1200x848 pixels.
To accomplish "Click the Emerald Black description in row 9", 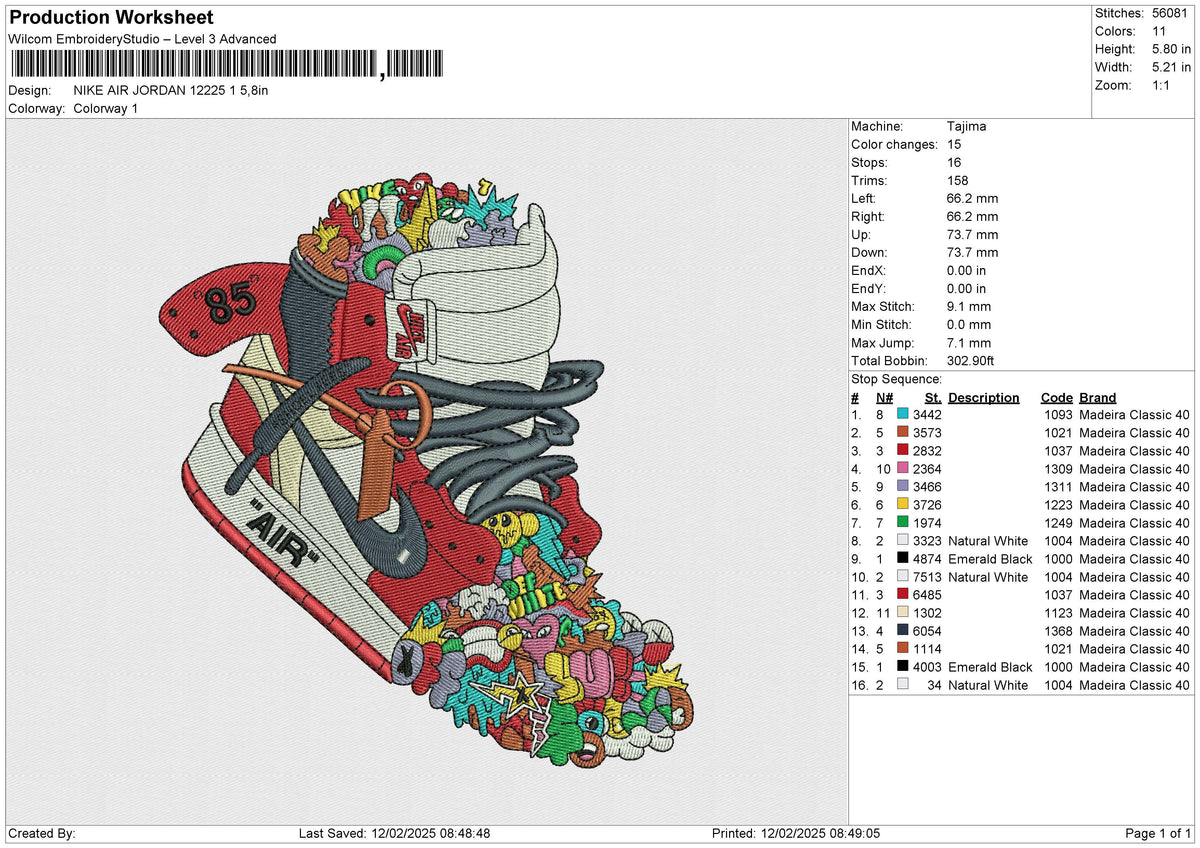I will (x=990, y=558).
